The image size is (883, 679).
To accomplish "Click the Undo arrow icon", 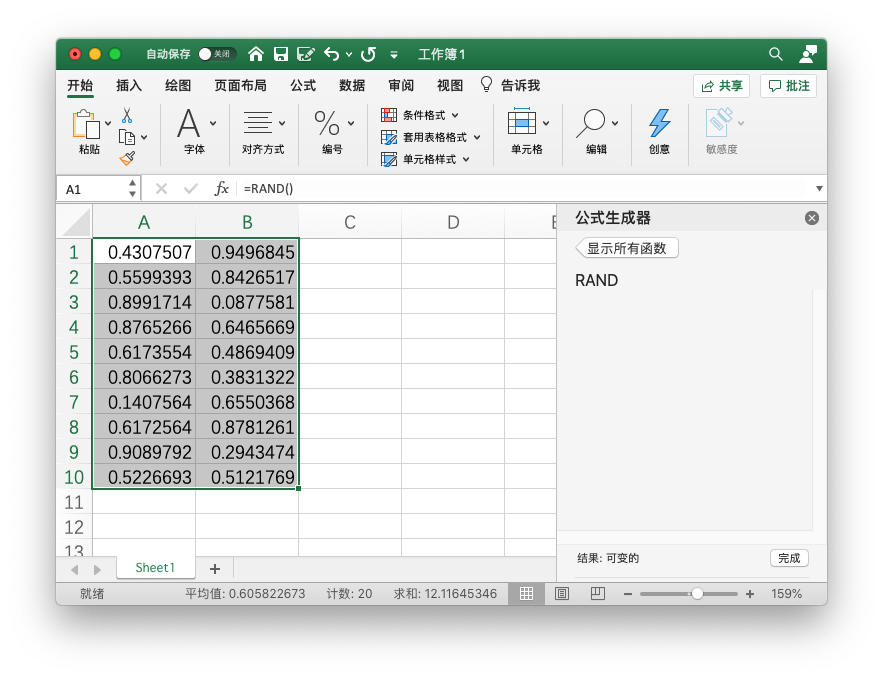I will [331, 54].
